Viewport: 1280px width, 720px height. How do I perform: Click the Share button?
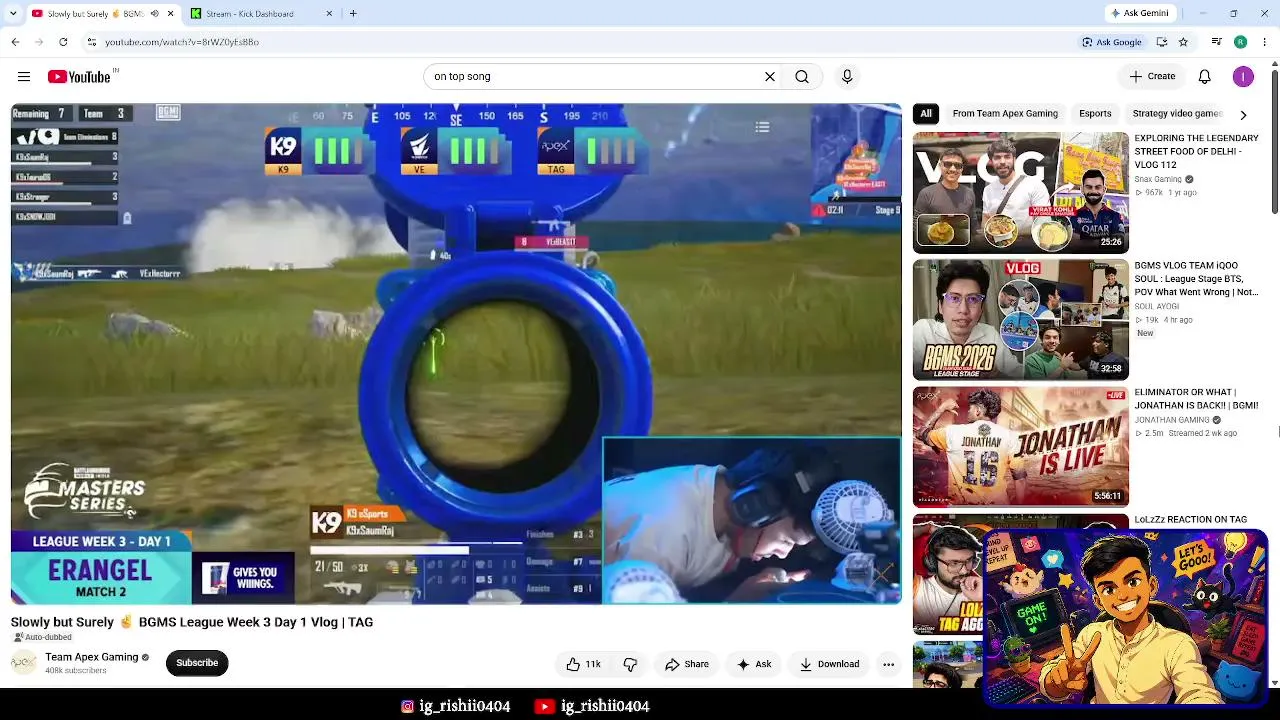pos(687,664)
